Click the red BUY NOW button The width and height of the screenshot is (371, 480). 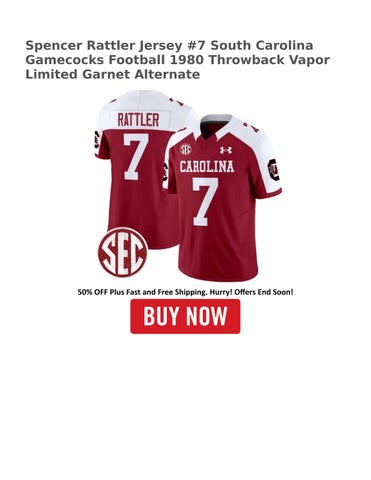pyautogui.click(x=185, y=316)
